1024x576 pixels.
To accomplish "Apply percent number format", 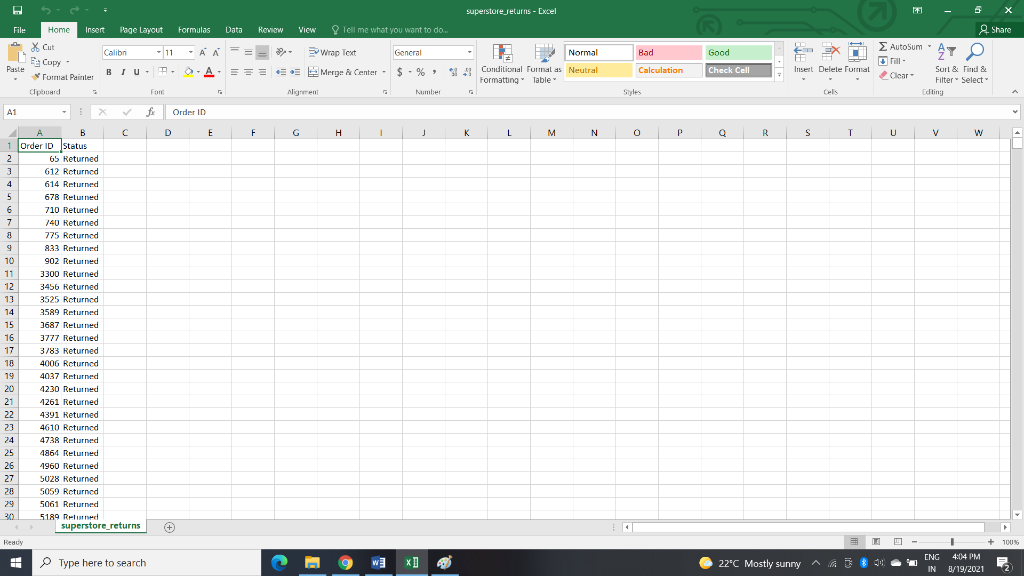I will (x=418, y=72).
